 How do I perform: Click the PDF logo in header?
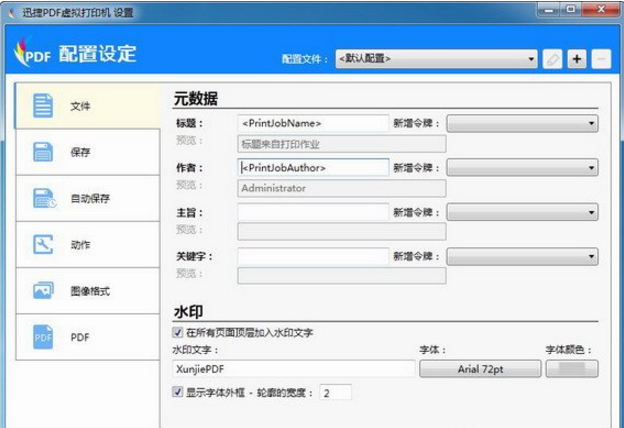click(x=32, y=53)
